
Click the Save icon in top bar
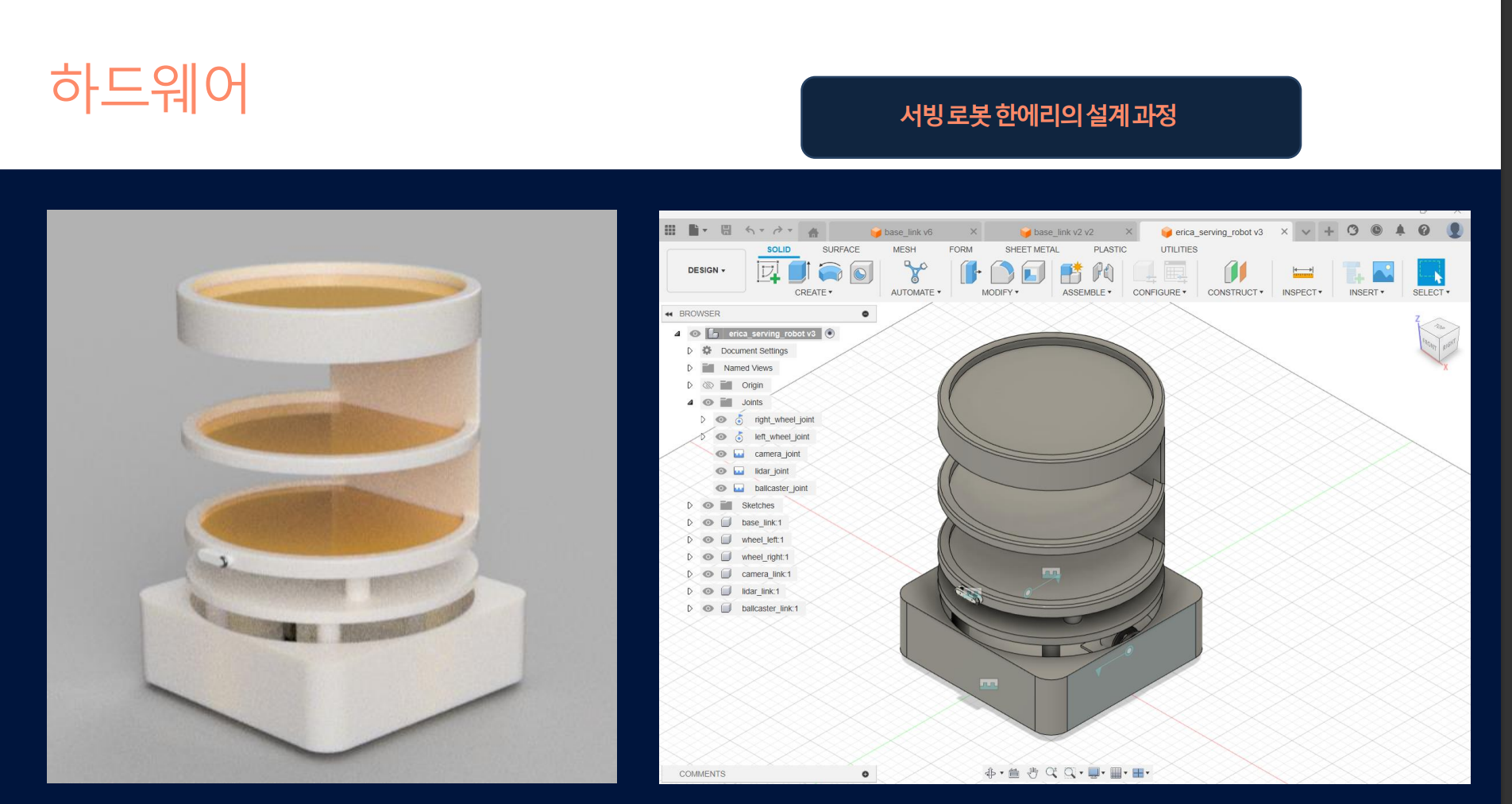pos(726,230)
